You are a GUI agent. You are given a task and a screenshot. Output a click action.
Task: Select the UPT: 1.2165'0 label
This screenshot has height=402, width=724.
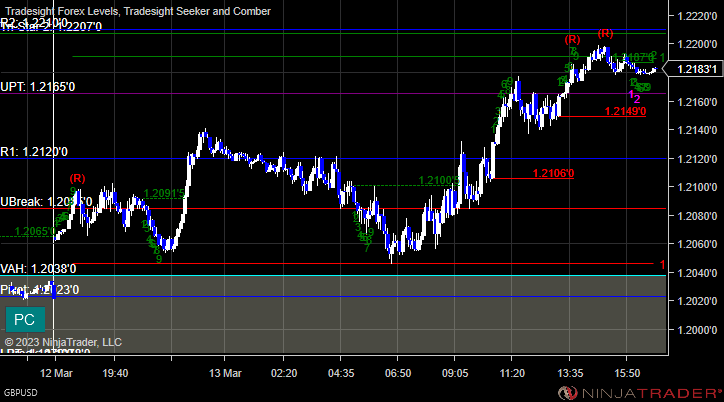[x=38, y=87]
